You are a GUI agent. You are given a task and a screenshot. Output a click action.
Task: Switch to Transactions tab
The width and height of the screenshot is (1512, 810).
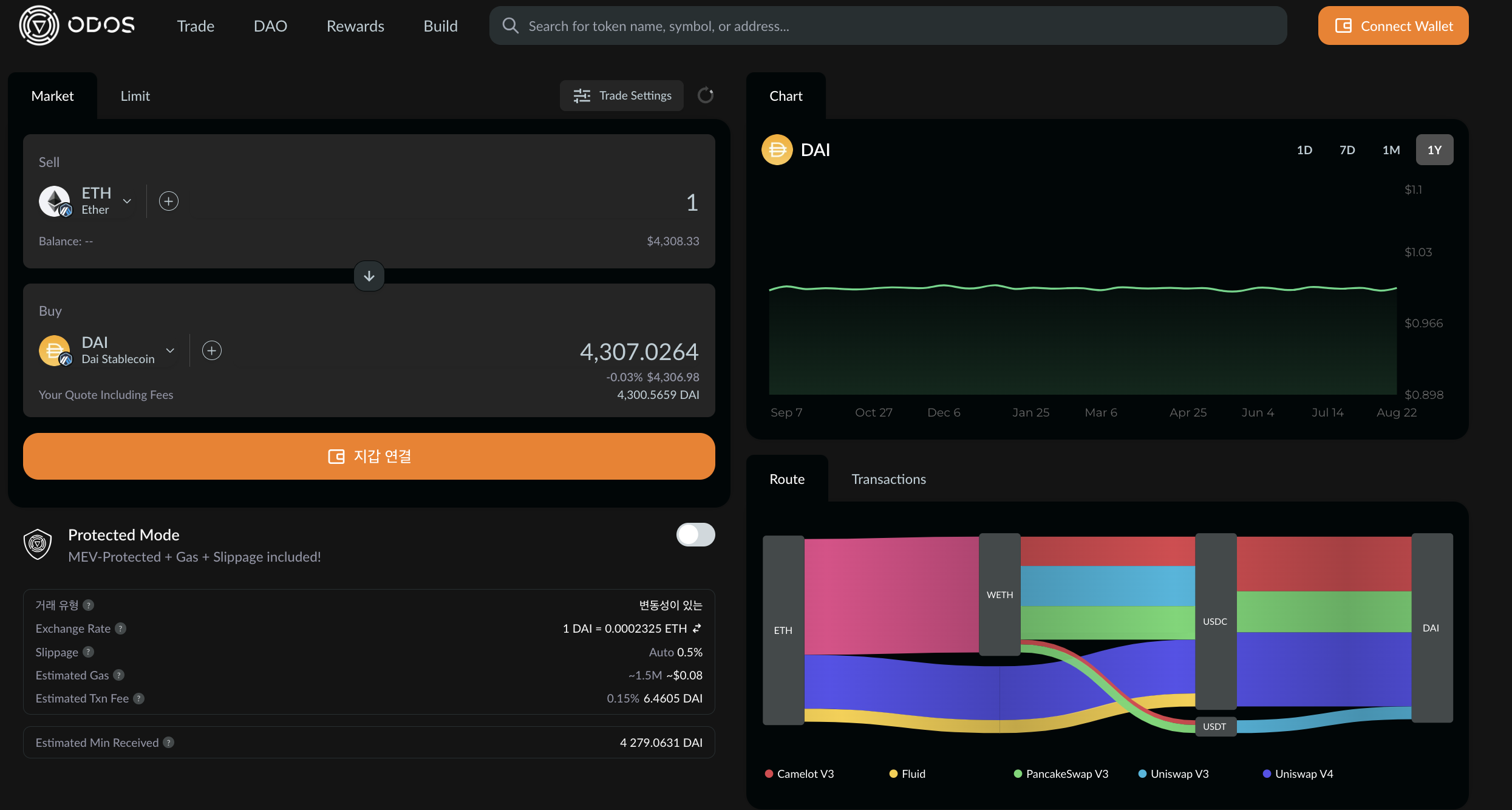click(x=888, y=478)
